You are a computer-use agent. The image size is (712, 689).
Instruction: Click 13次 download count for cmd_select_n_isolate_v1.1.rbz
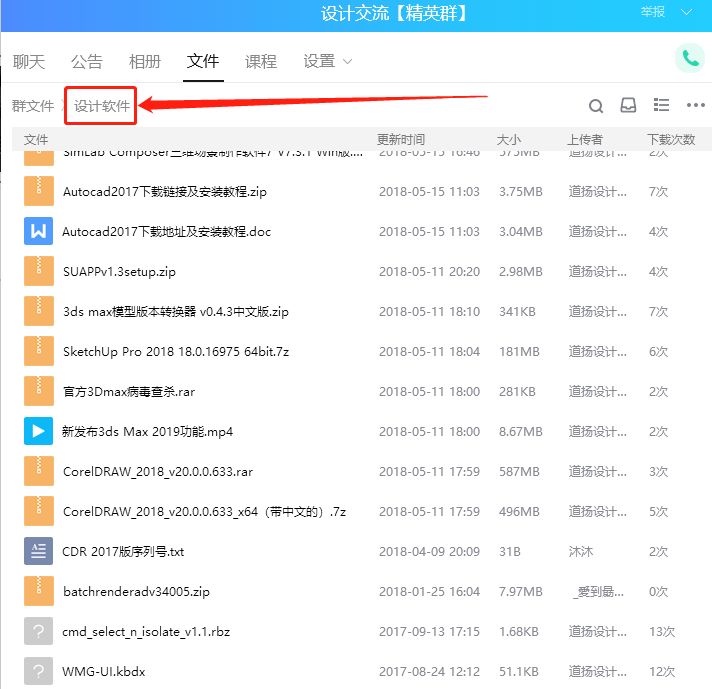click(662, 631)
